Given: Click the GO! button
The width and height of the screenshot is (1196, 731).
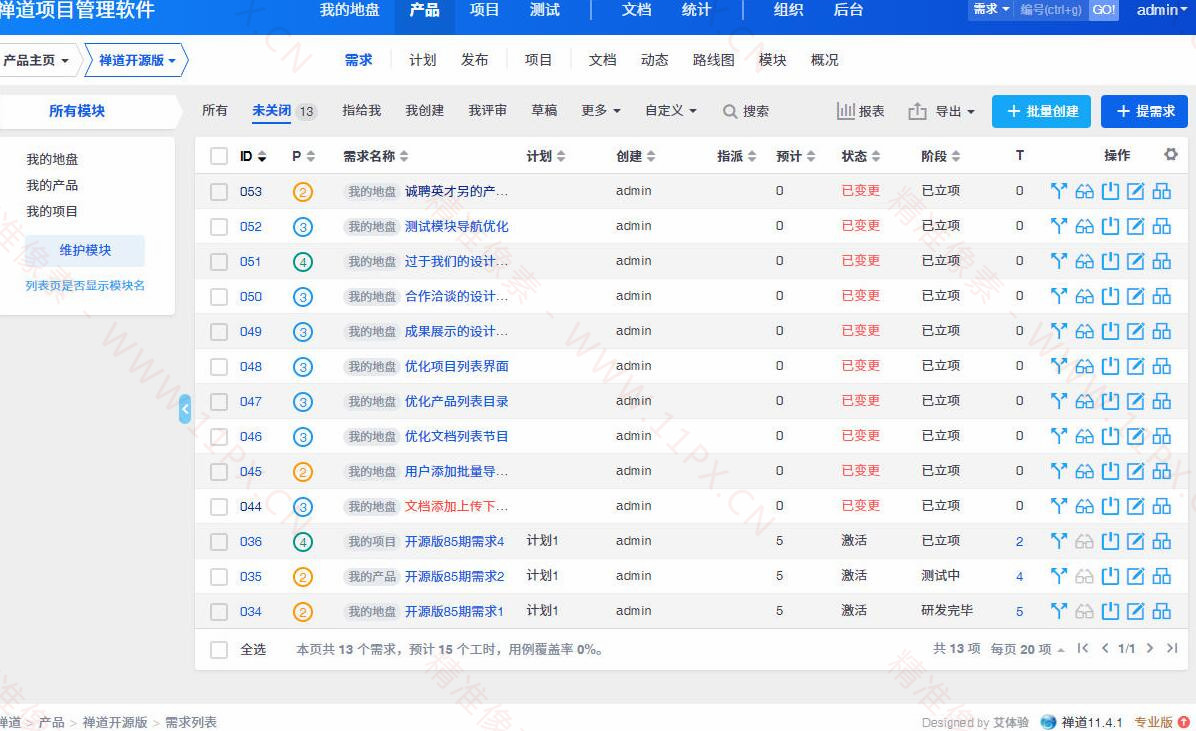Looking at the screenshot, I should [x=1103, y=10].
